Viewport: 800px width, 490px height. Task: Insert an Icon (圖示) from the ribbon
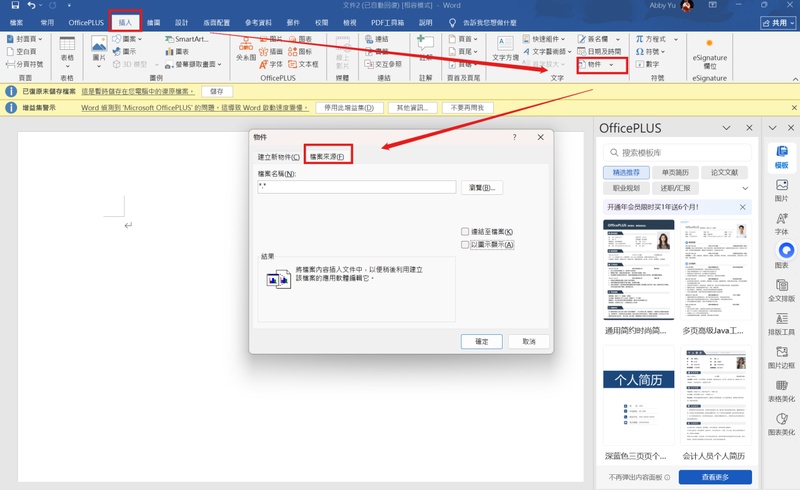pos(124,52)
